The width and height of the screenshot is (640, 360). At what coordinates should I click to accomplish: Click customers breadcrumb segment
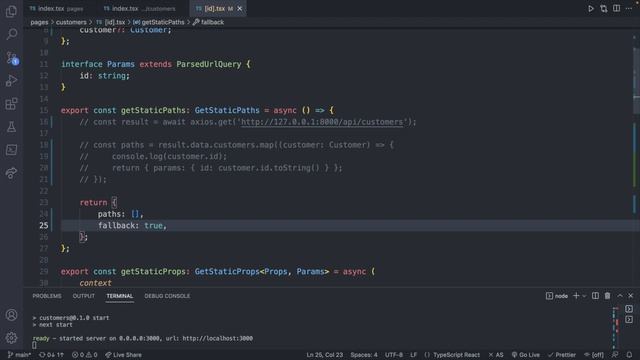pyautogui.click(x=71, y=22)
